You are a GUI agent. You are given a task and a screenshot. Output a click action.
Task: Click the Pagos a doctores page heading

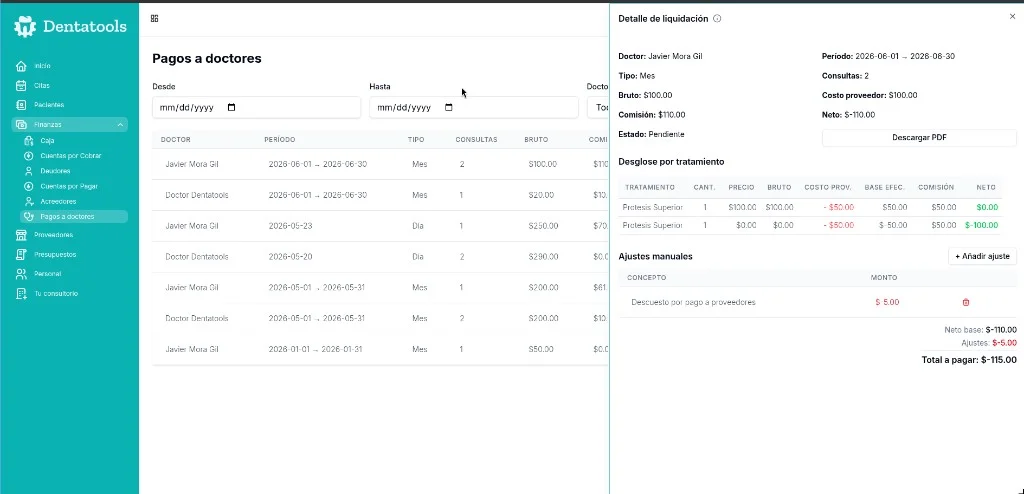point(206,59)
